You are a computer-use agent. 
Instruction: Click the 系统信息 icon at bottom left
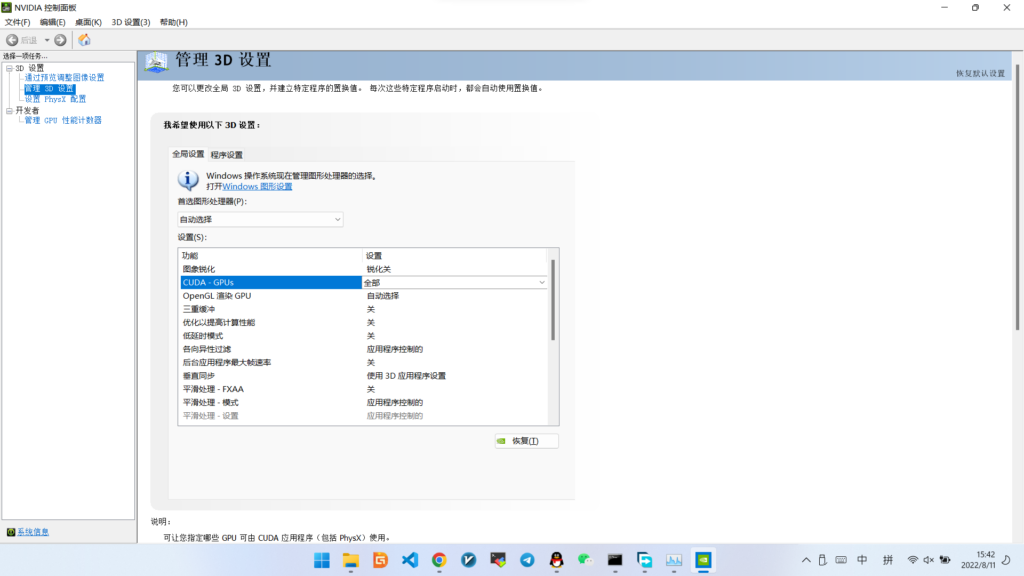point(10,532)
